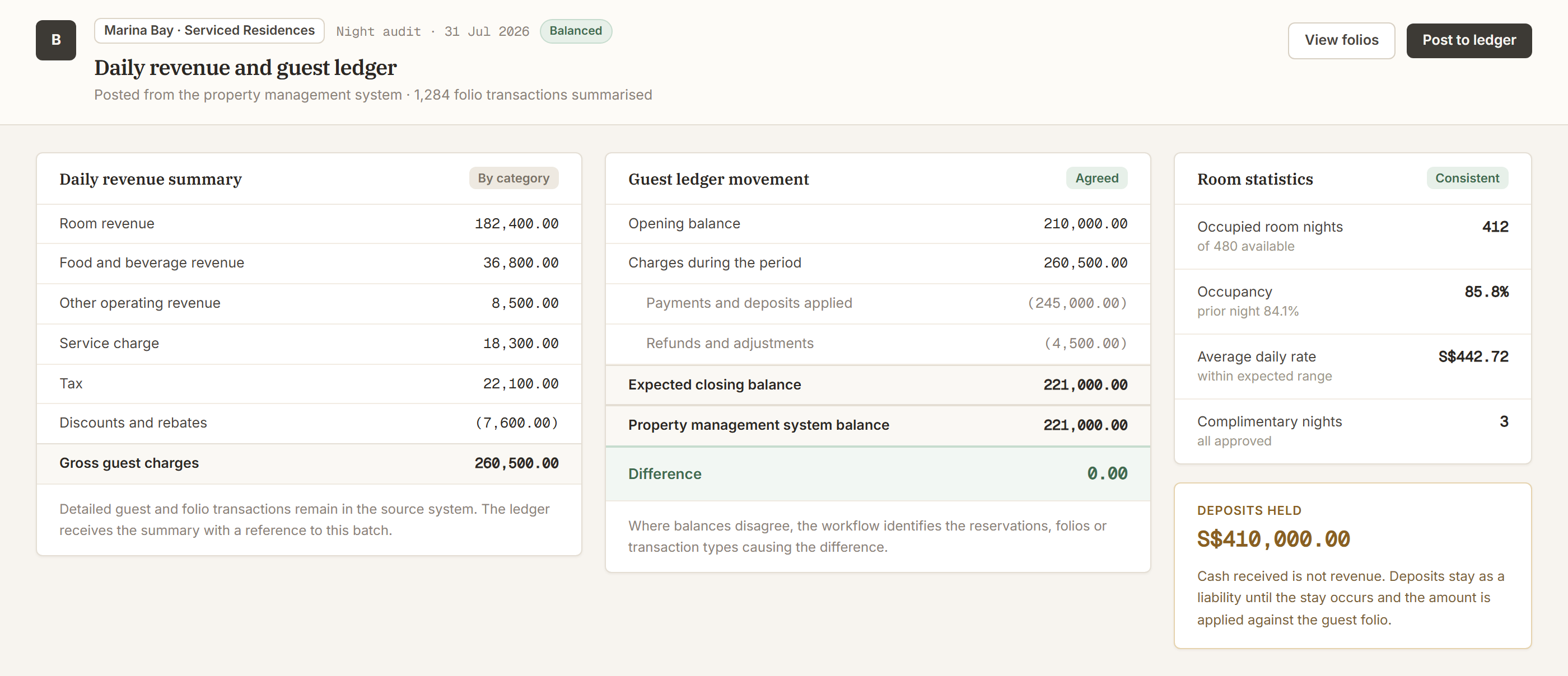1568x676 pixels.
Task: Select the By category badge
Action: pyautogui.click(x=513, y=179)
